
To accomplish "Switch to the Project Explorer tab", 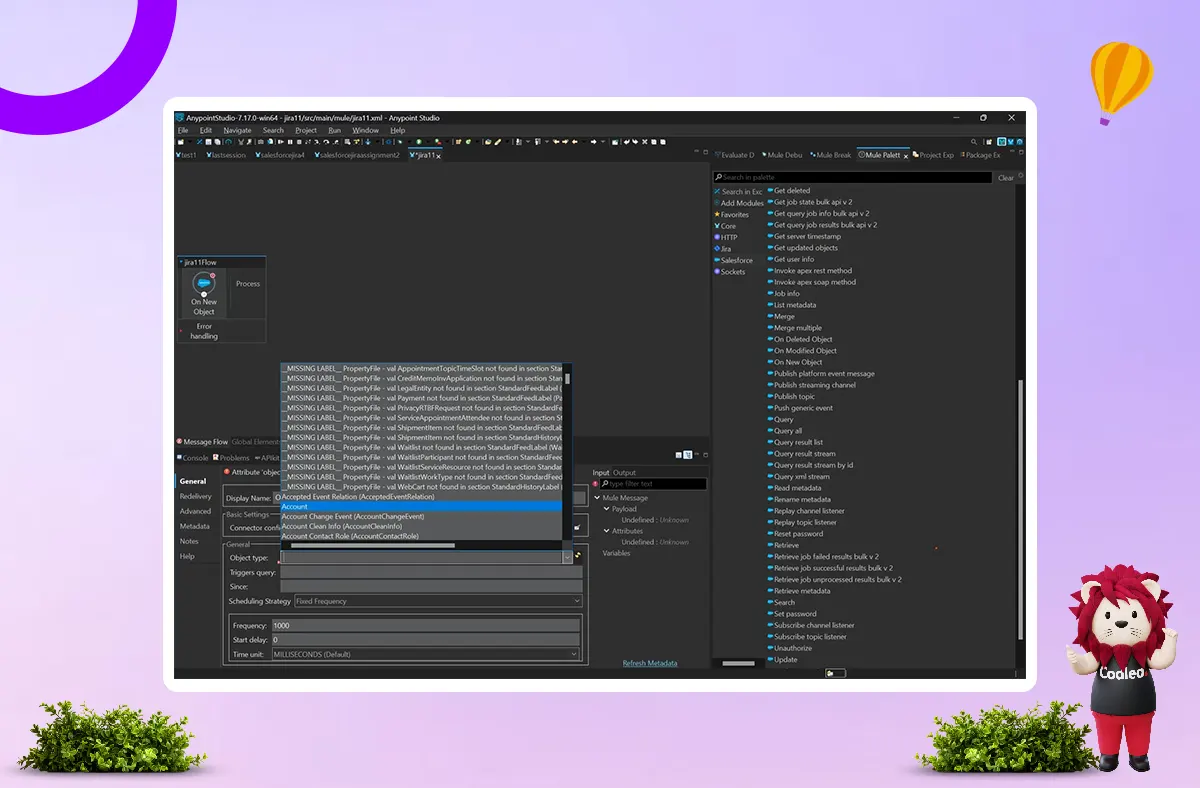I will tap(935, 156).
